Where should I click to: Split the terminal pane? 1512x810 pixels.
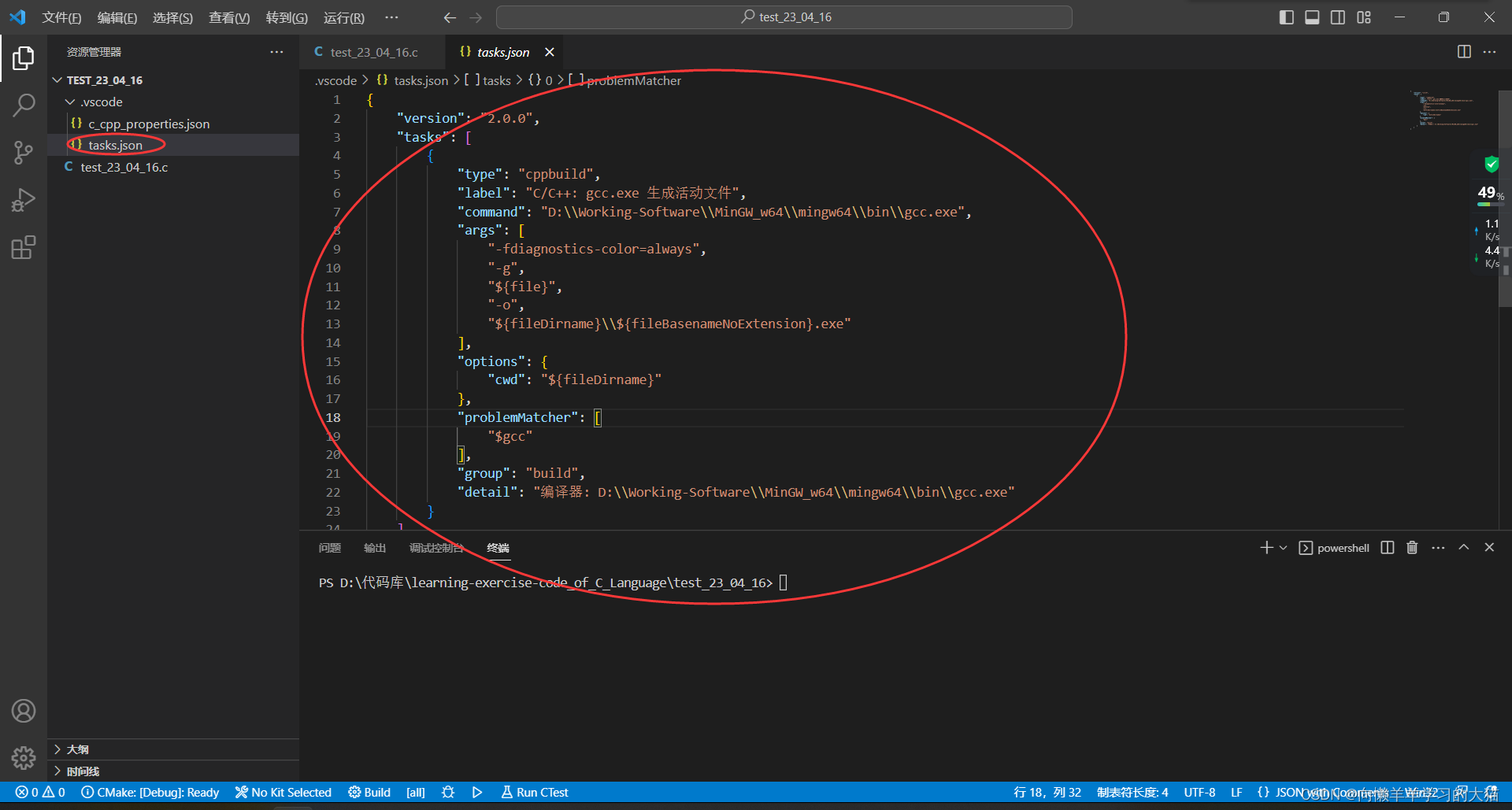[1388, 548]
